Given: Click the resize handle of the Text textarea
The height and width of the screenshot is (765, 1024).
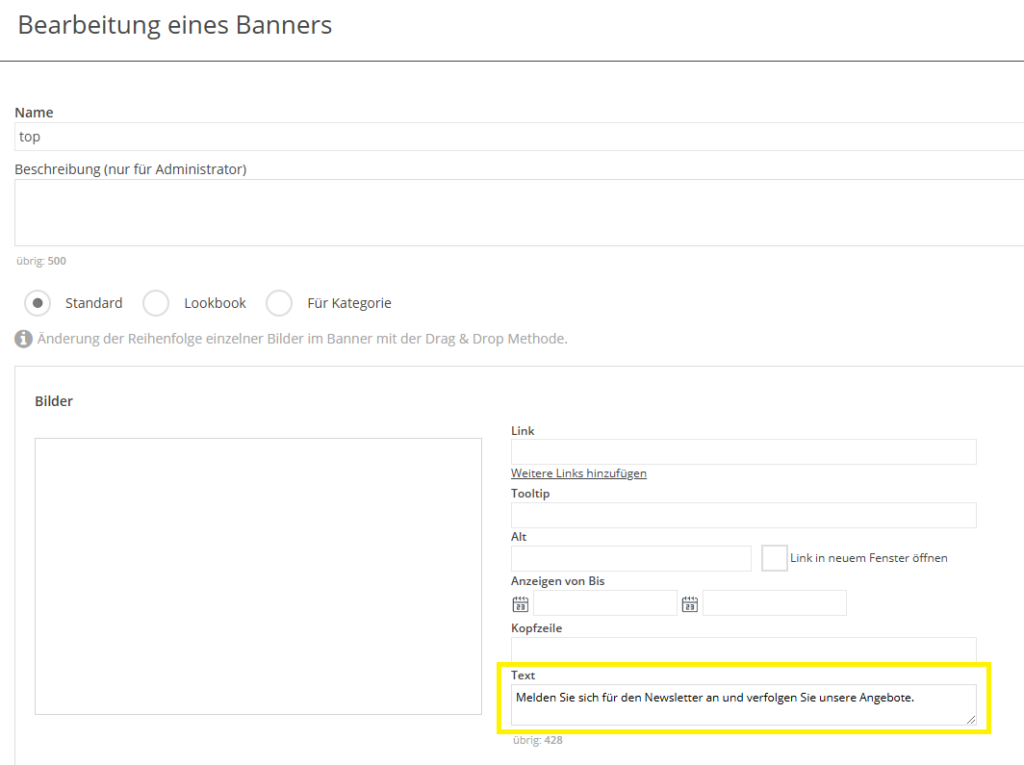Looking at the screenshot, I should (x=971, y=719).
